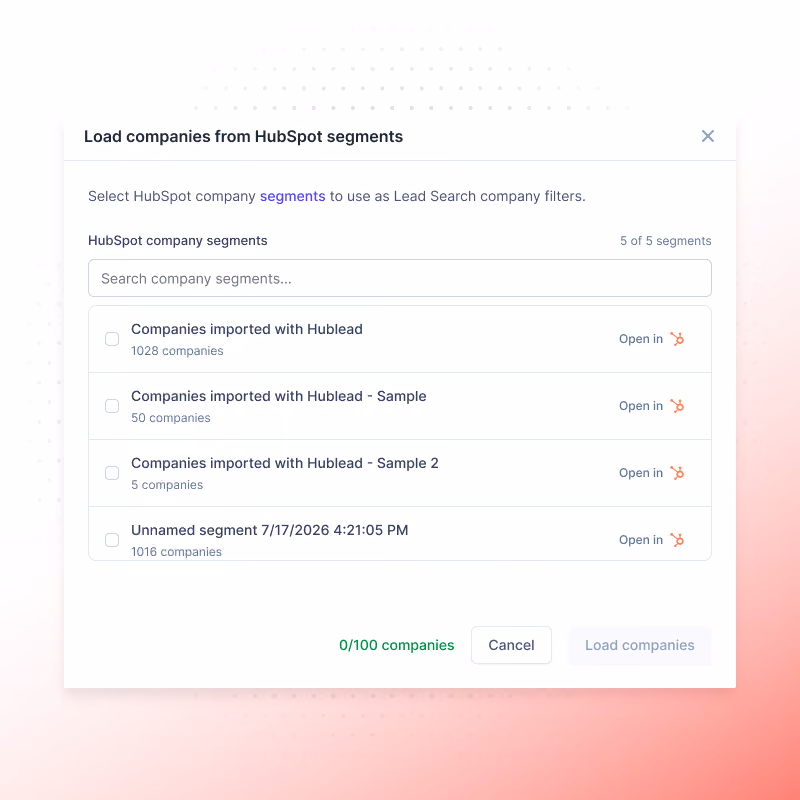The image size is (800, 800).
Task: Click Companies imported with Hublead - Sample 2 title
Action: [285, 463]
